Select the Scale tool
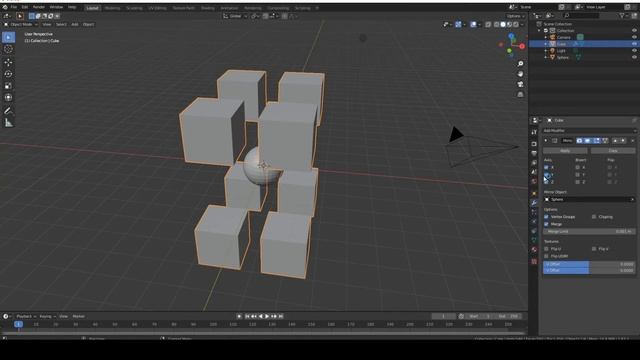The height and width of the screenshot is (360, 640). point(8,86)
